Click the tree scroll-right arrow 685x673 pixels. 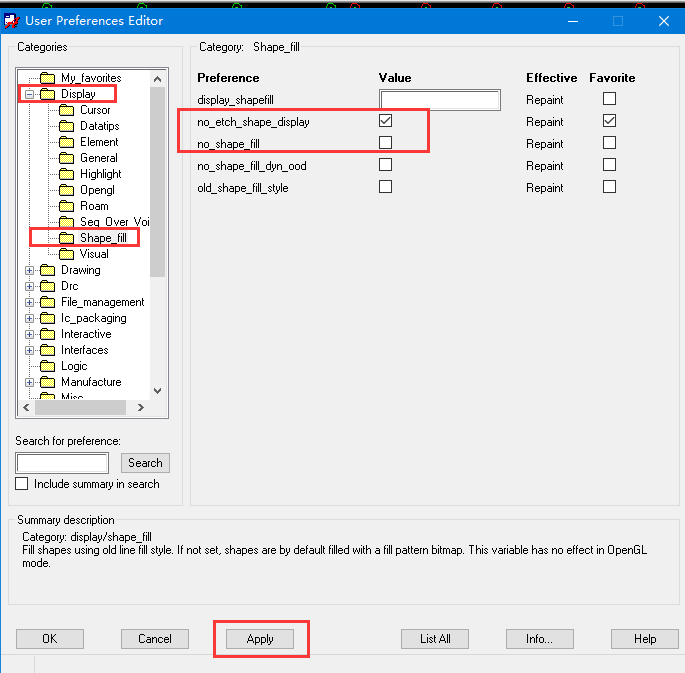(x=141, y=407)
